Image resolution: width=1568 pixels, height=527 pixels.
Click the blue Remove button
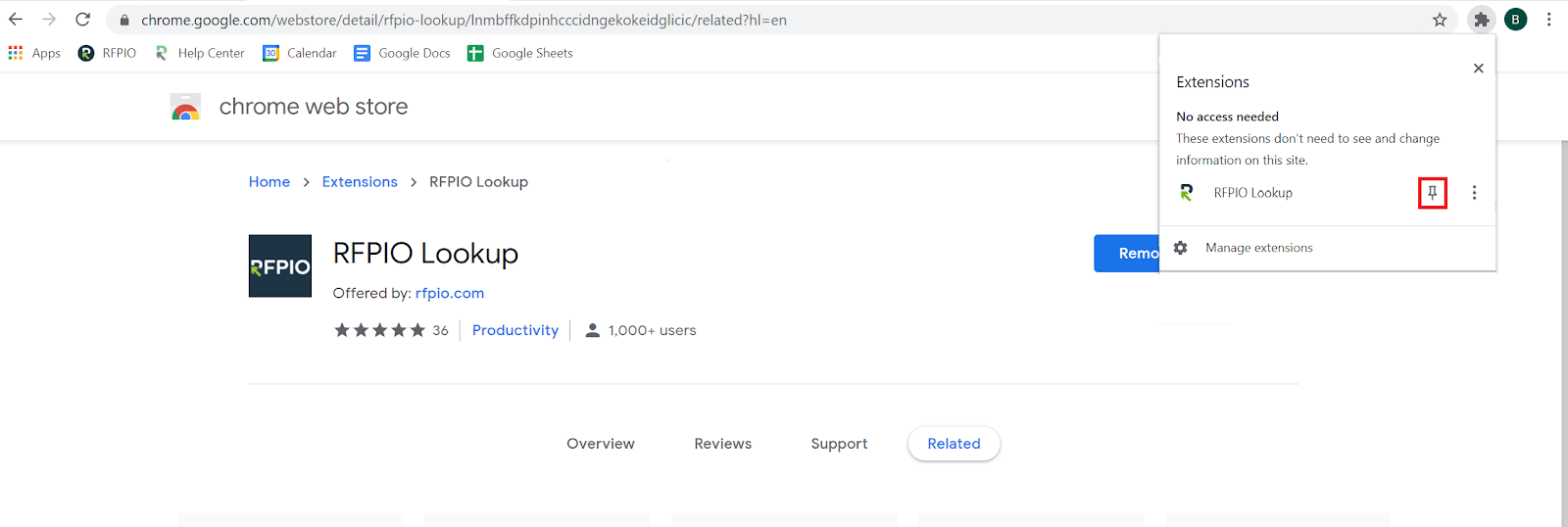tap(1127, 254)
